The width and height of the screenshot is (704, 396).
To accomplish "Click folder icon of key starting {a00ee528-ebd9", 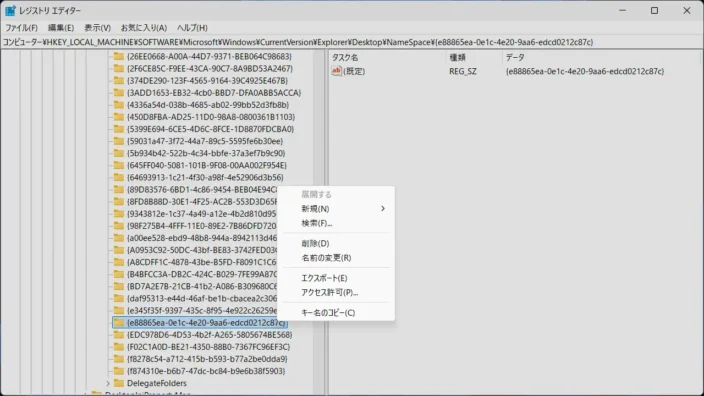I will [119, 238].
